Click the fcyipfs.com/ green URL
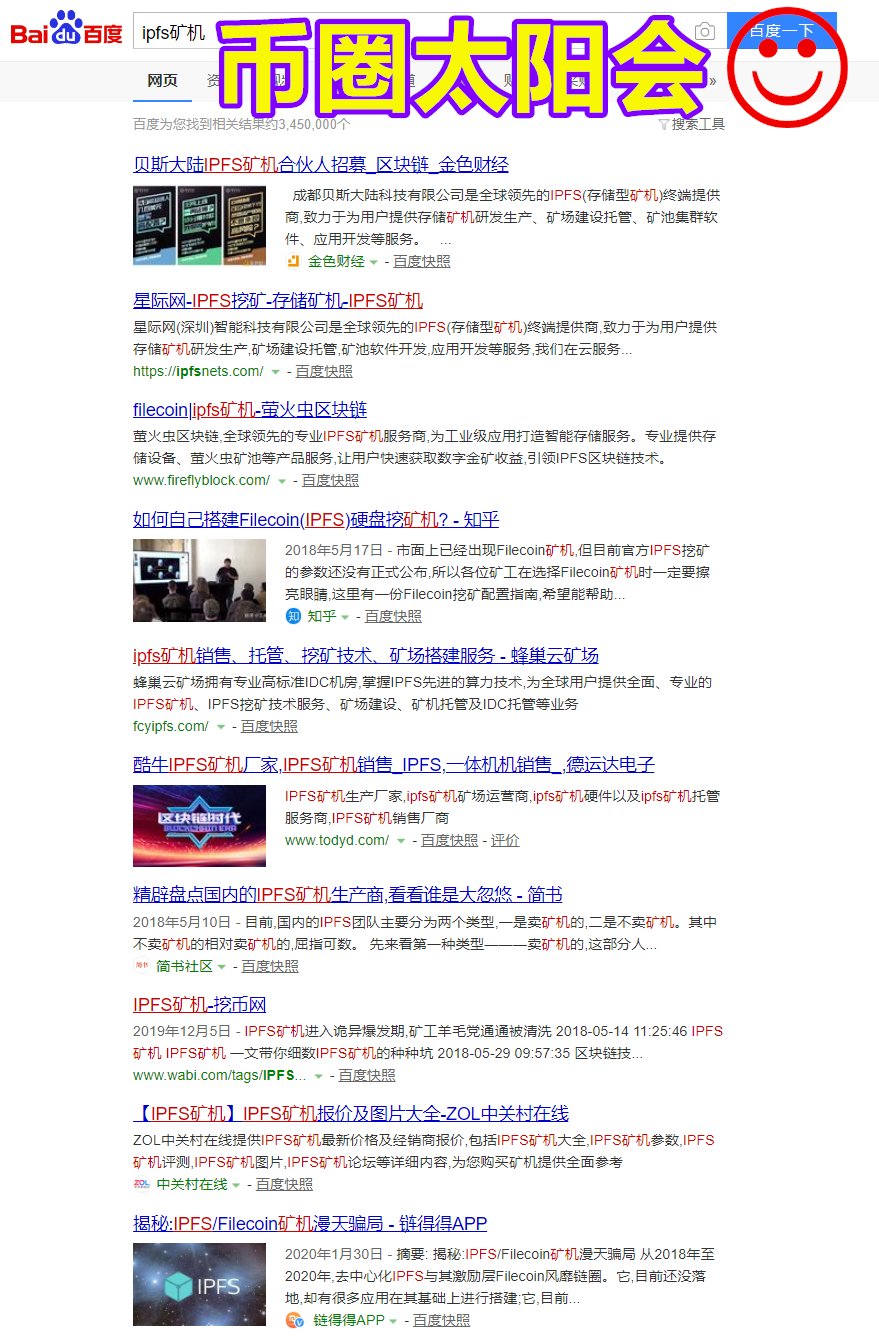Viewport: 879px width, 1341px height. coord(171,726)
